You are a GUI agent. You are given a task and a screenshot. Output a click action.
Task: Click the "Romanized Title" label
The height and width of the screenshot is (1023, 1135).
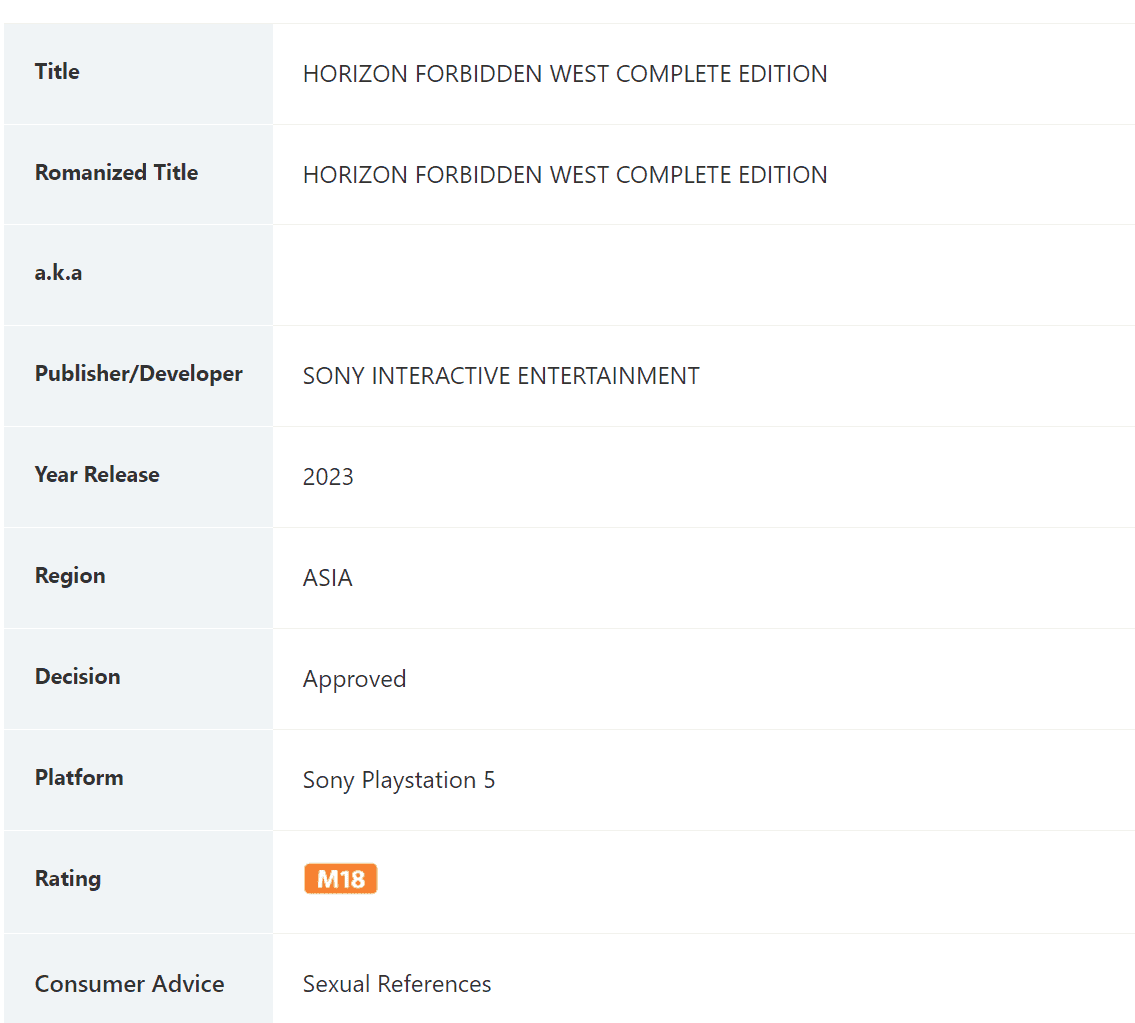coord(116,173)
